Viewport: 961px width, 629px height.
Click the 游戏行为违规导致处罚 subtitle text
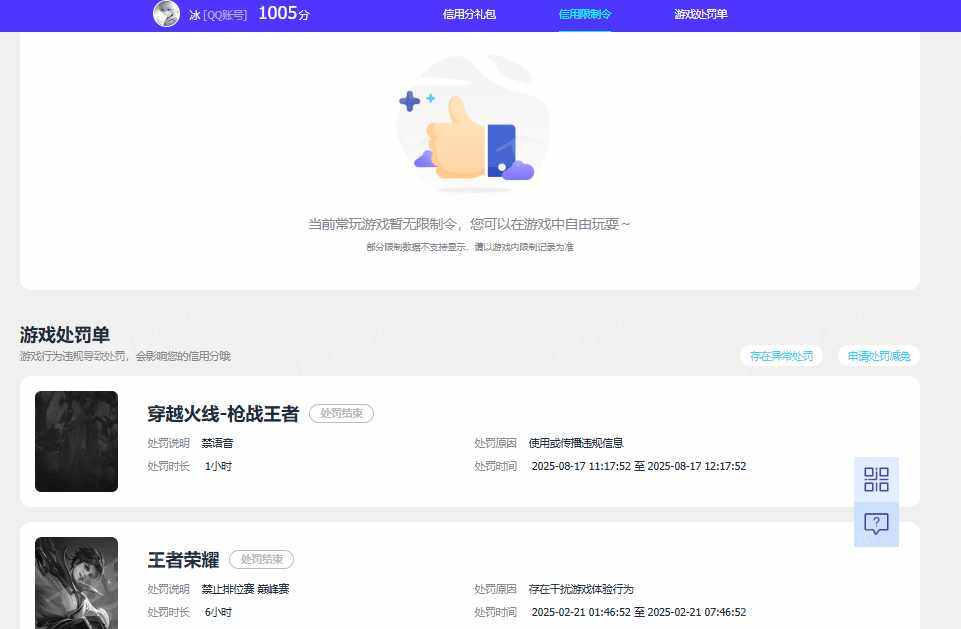tap(125, 356)
